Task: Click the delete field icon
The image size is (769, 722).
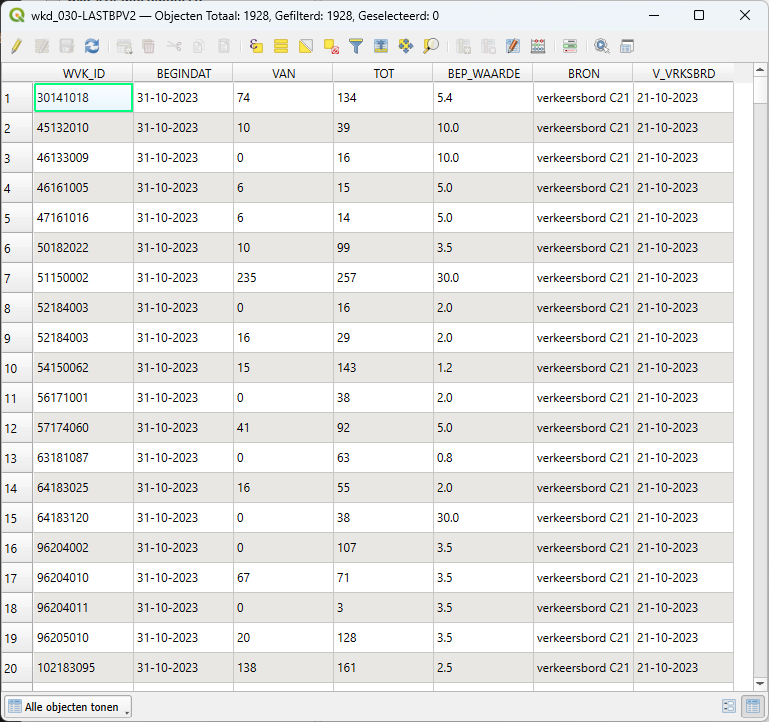Action: [488, 47]
